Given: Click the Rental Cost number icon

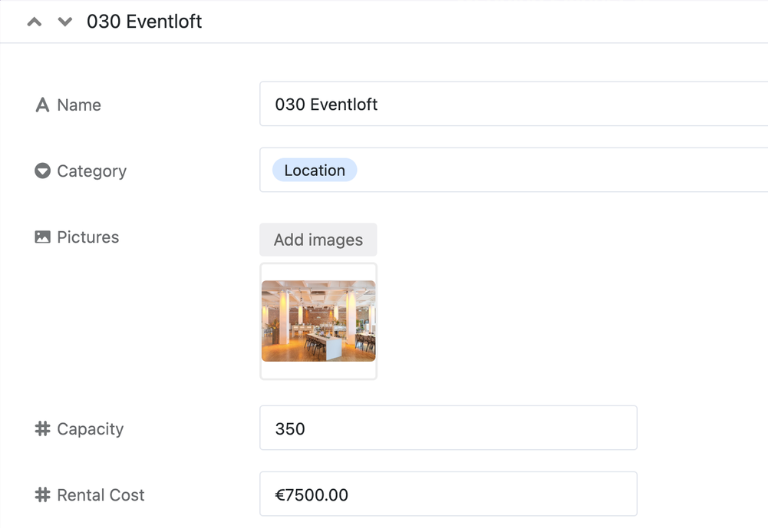Looking at the screenshot, I should 42,495.
